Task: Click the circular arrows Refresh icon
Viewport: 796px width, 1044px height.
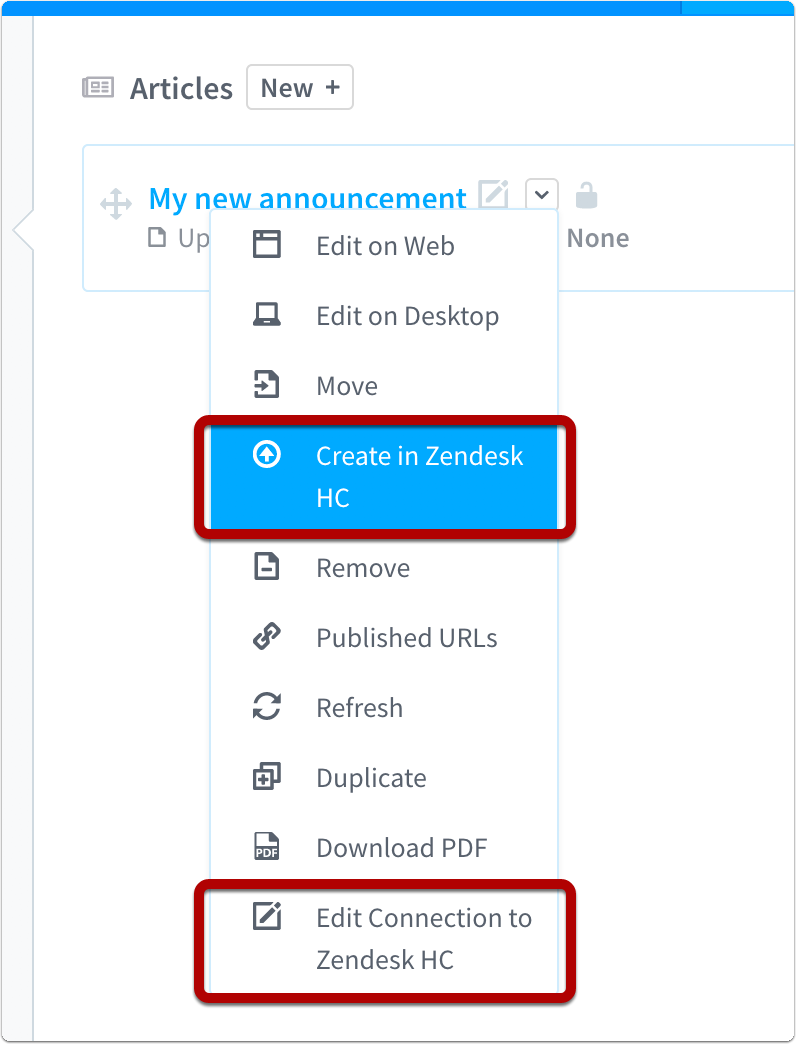Action: click(267, 706)
